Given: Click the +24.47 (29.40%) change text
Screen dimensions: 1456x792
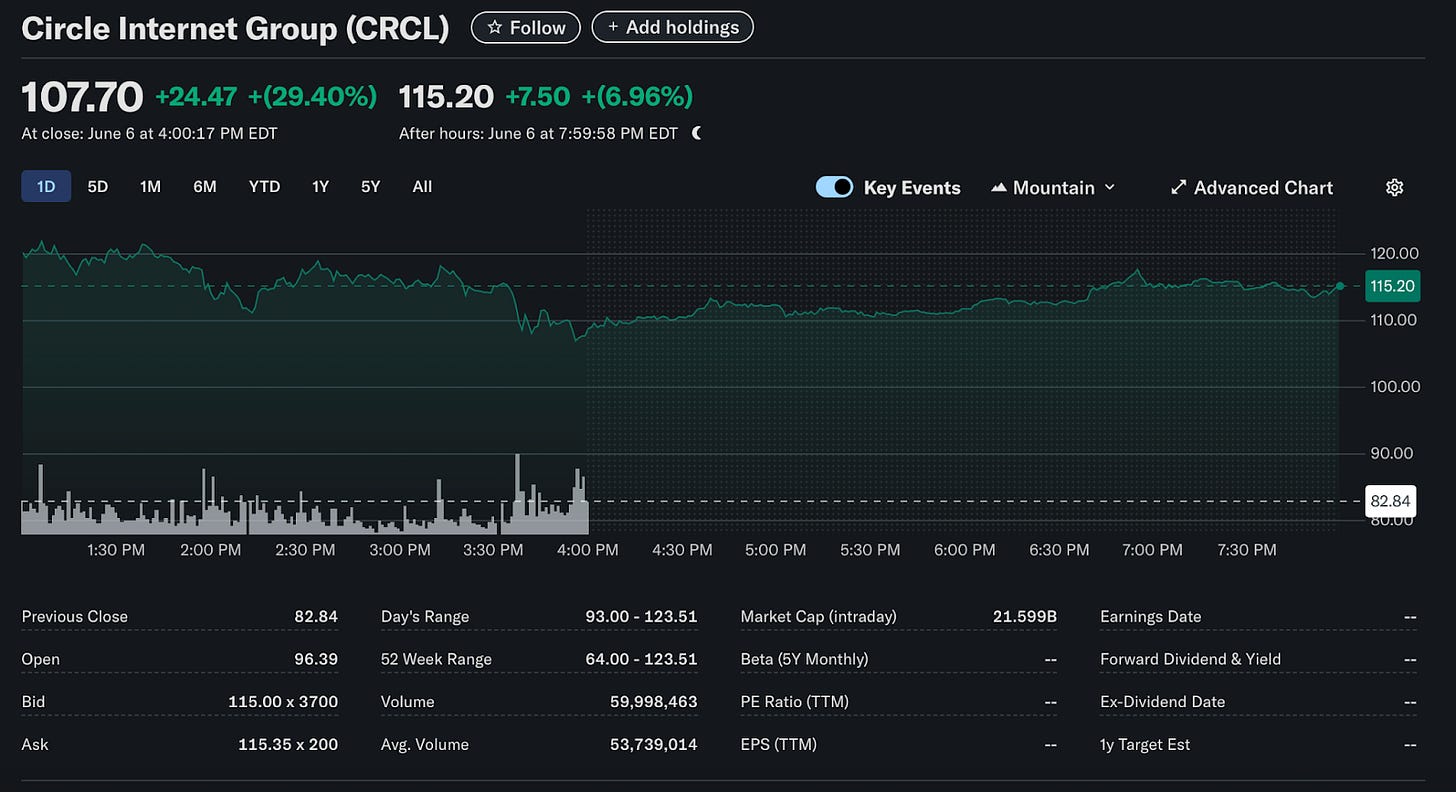Looking at the screenshot, I should click(266, 97).
